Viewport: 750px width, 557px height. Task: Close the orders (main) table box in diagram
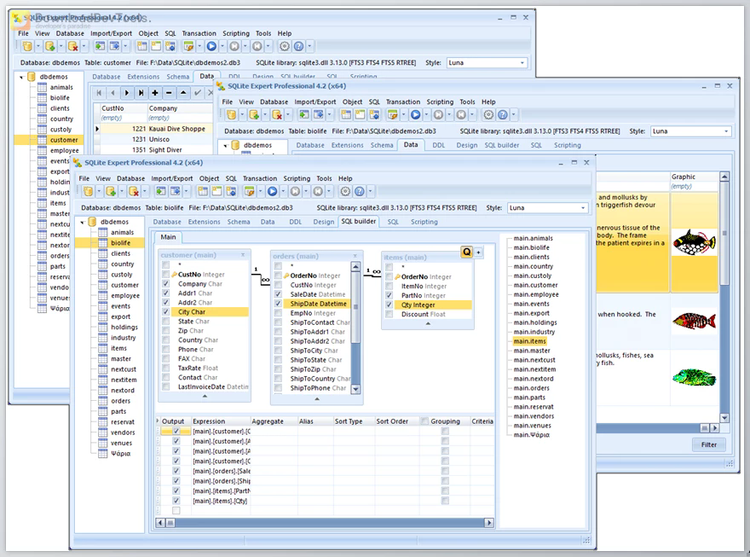pos(355,256)
